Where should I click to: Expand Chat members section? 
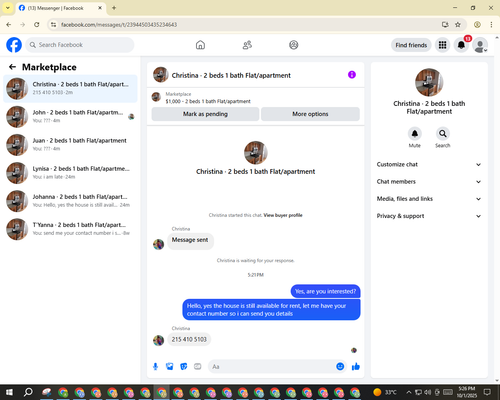tap(429, 182)
